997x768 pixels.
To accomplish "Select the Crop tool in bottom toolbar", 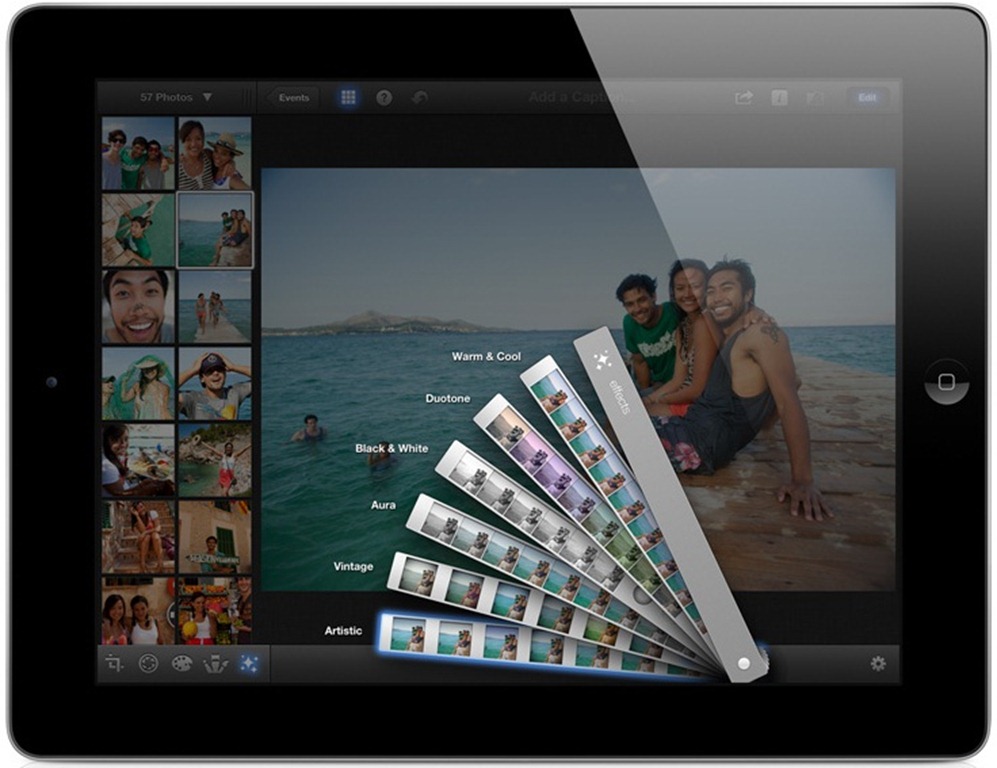I will click(115, 663).
